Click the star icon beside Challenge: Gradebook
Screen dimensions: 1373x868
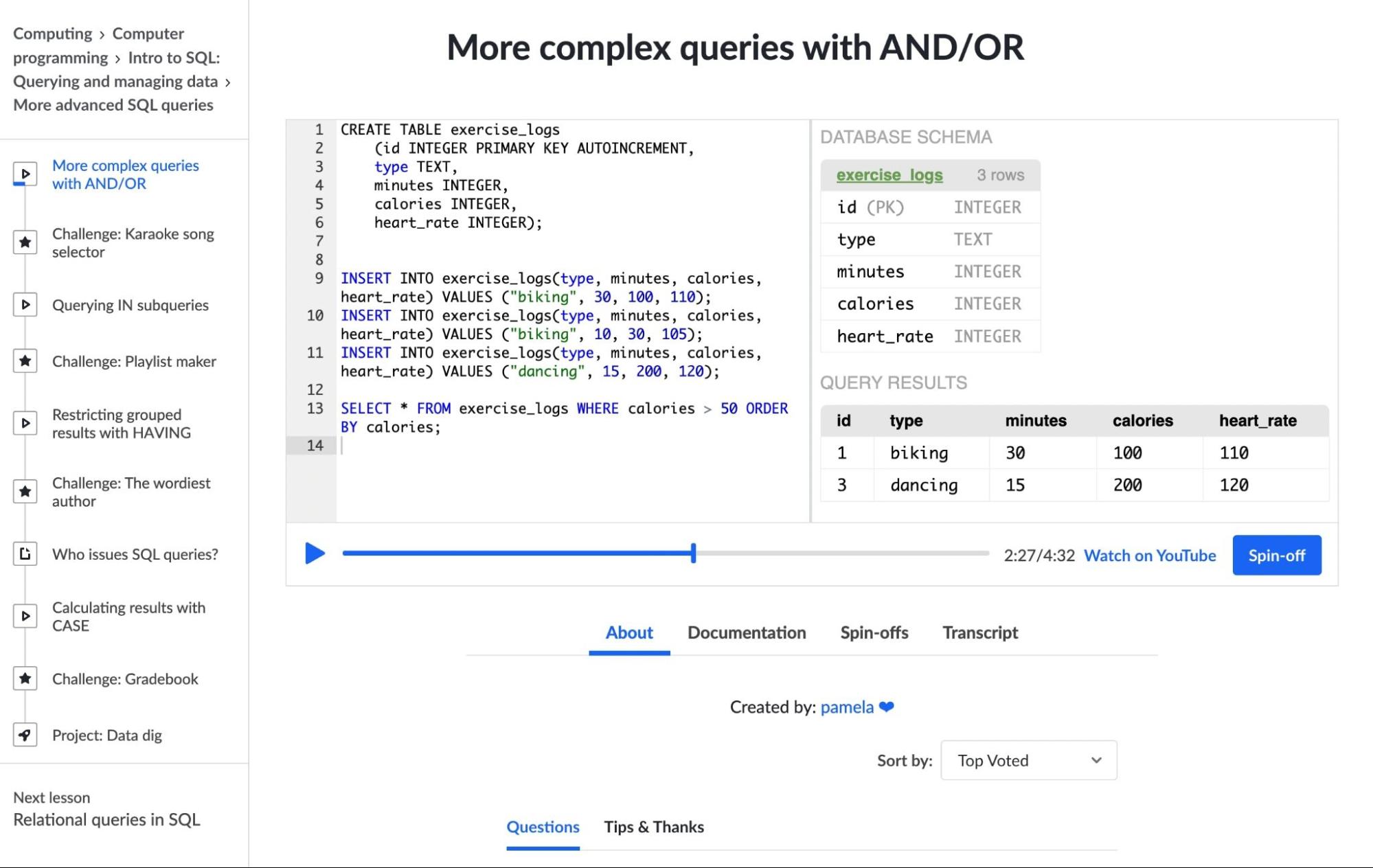point(25,678)
